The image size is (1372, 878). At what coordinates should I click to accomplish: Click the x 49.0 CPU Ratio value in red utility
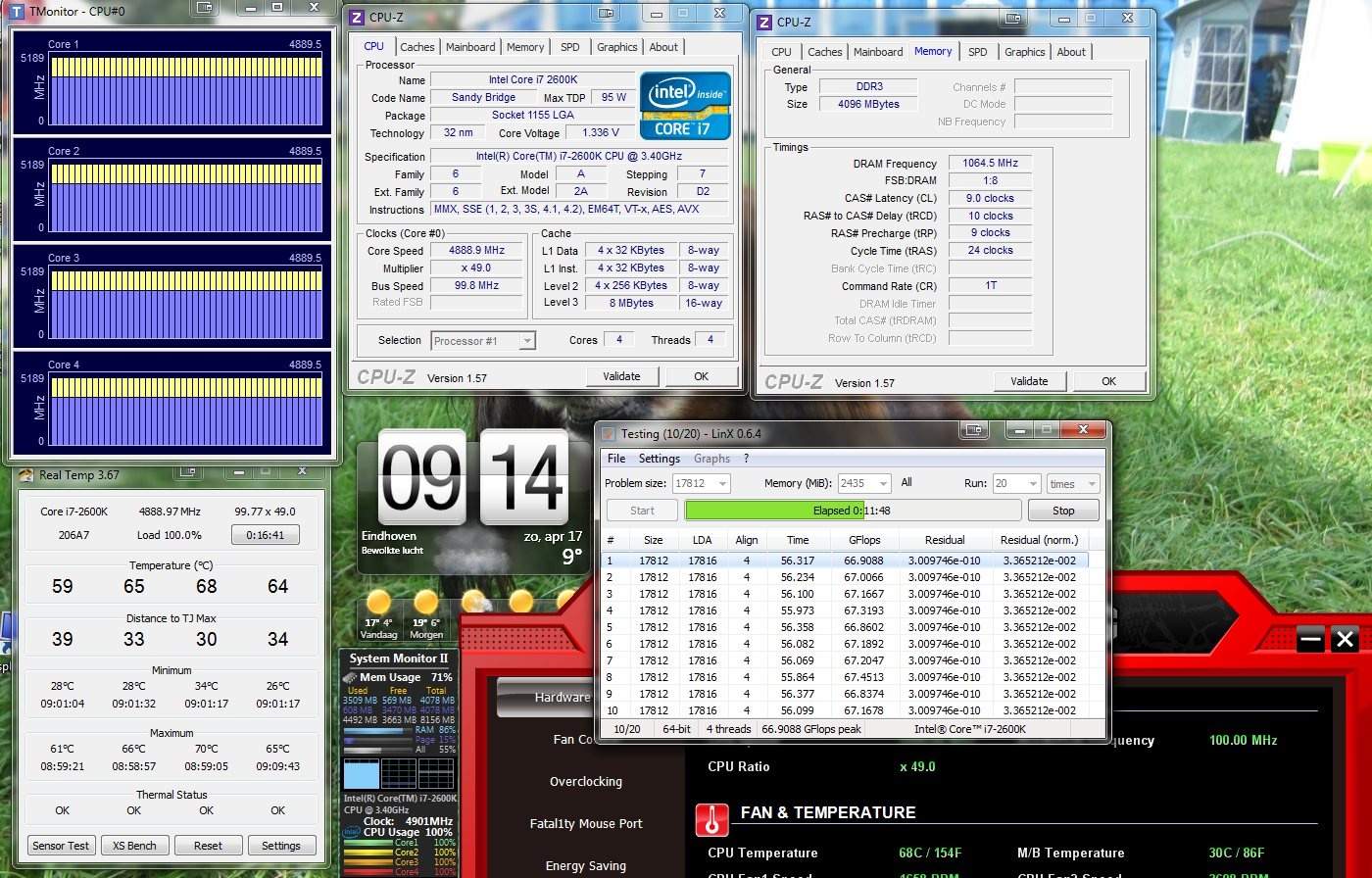pyautogui.click(x=917, y=767)
